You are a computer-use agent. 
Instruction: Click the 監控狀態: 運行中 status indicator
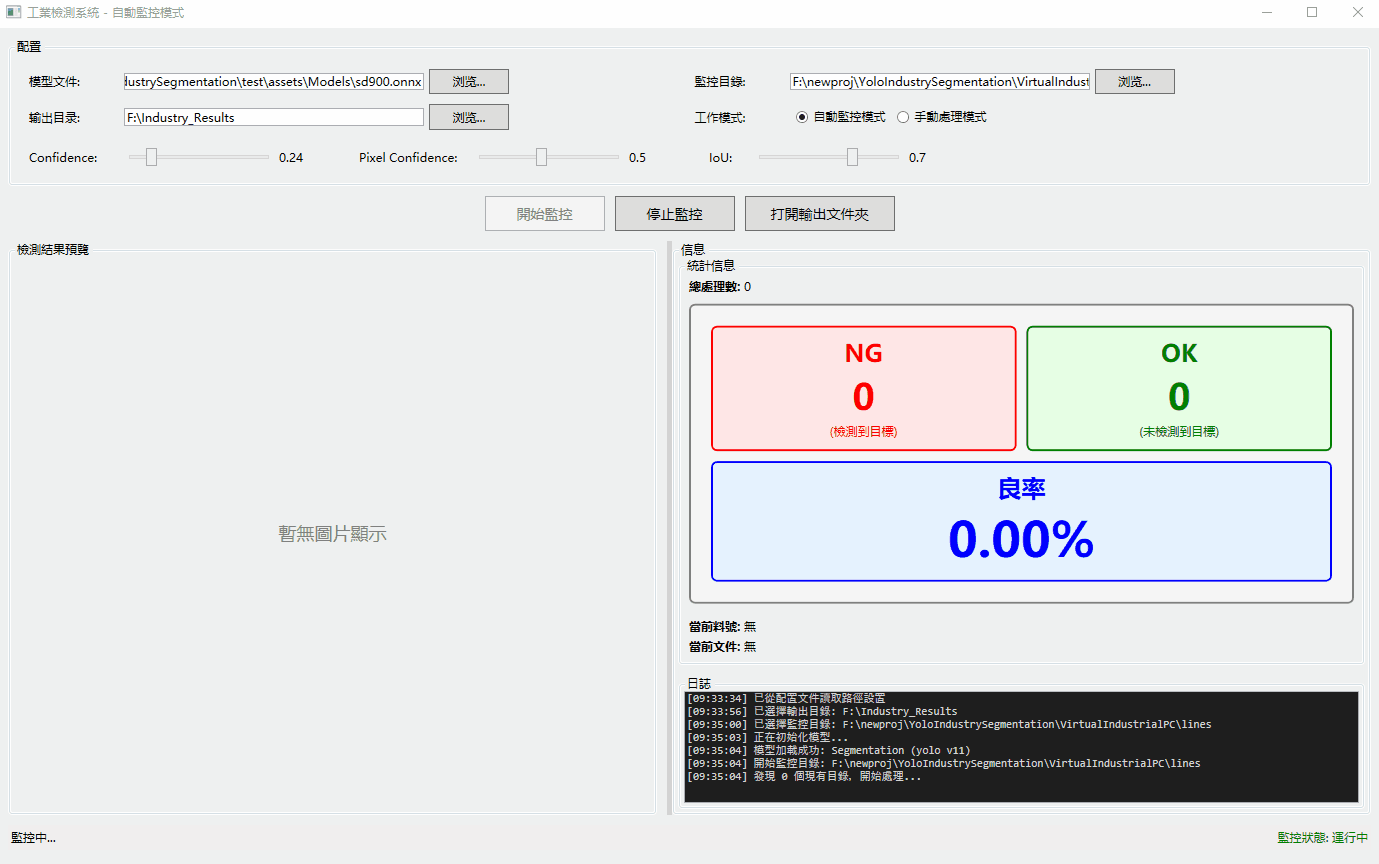(1323, 838)
